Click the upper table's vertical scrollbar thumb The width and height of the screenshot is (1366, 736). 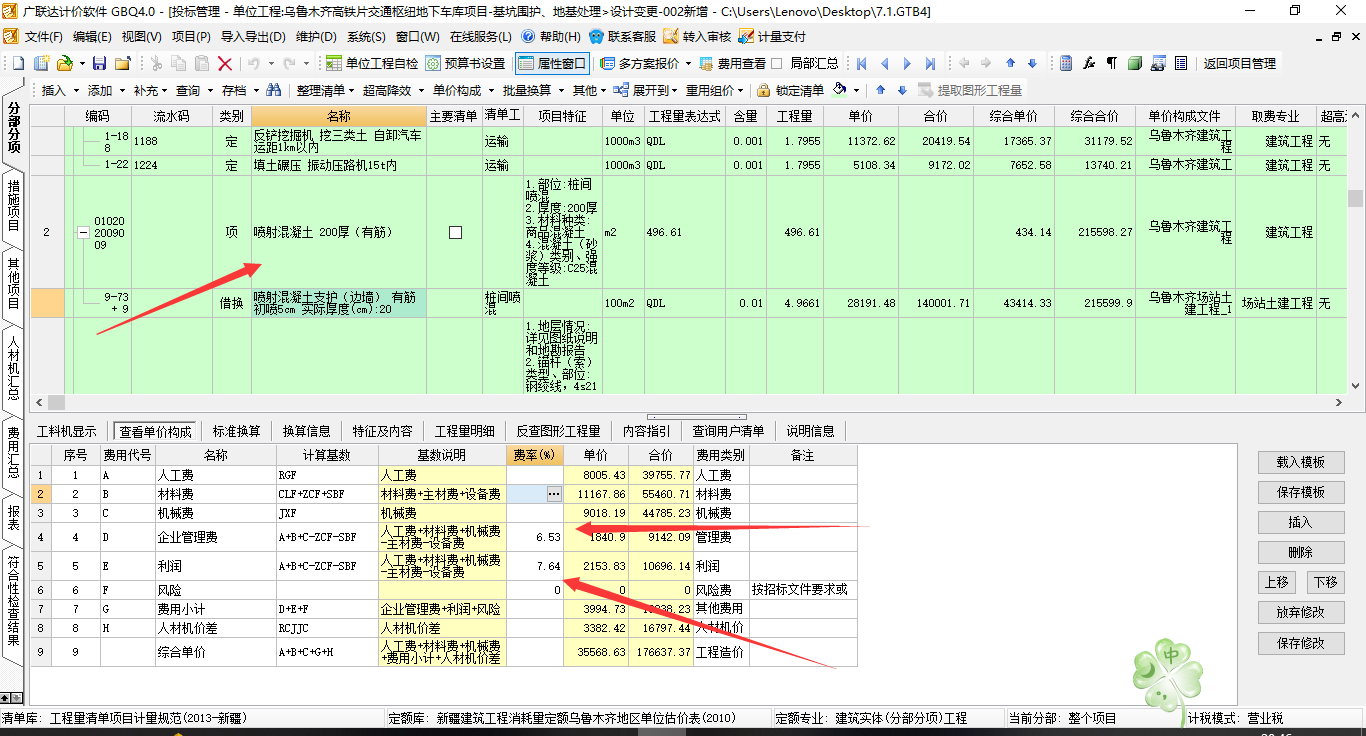[1355, 197]
